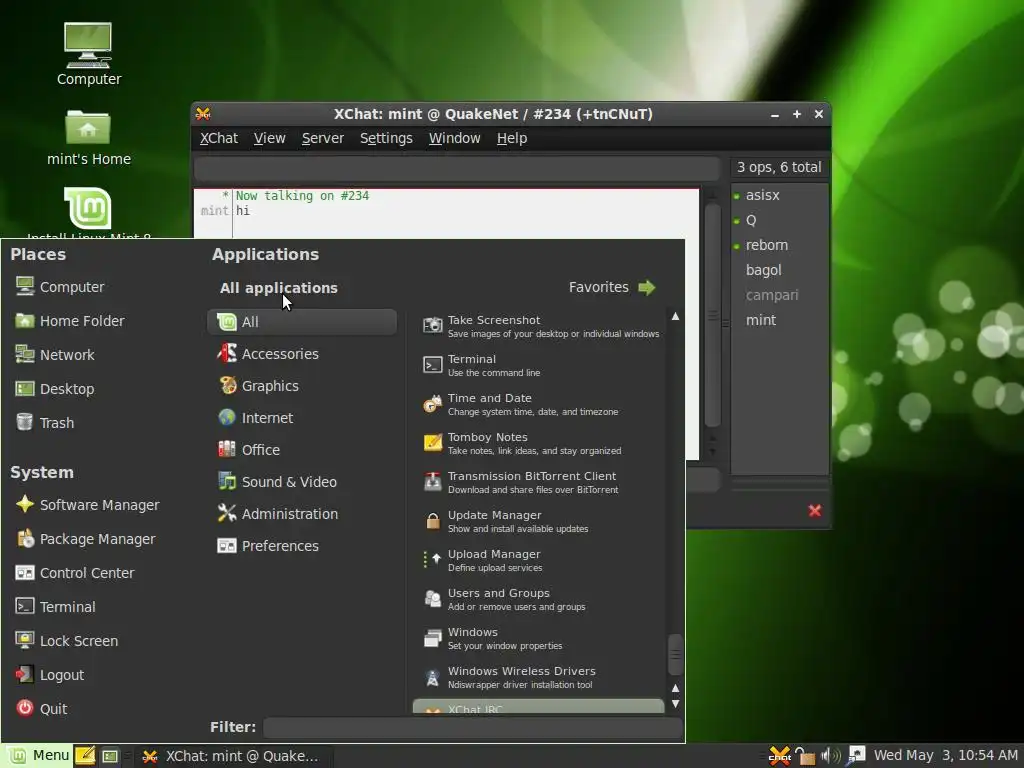
Task: Open View menu in XChat
Action: click(269, 138)
